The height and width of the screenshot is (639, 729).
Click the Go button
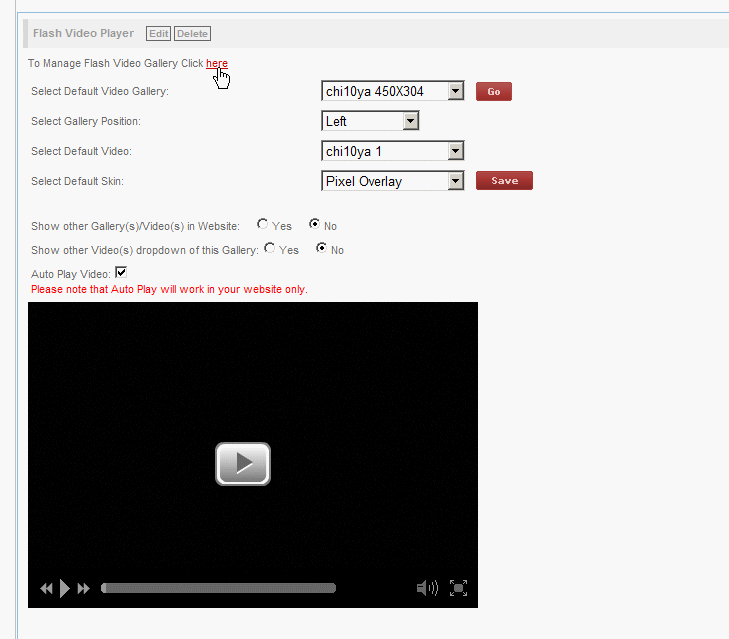[494, 92]
